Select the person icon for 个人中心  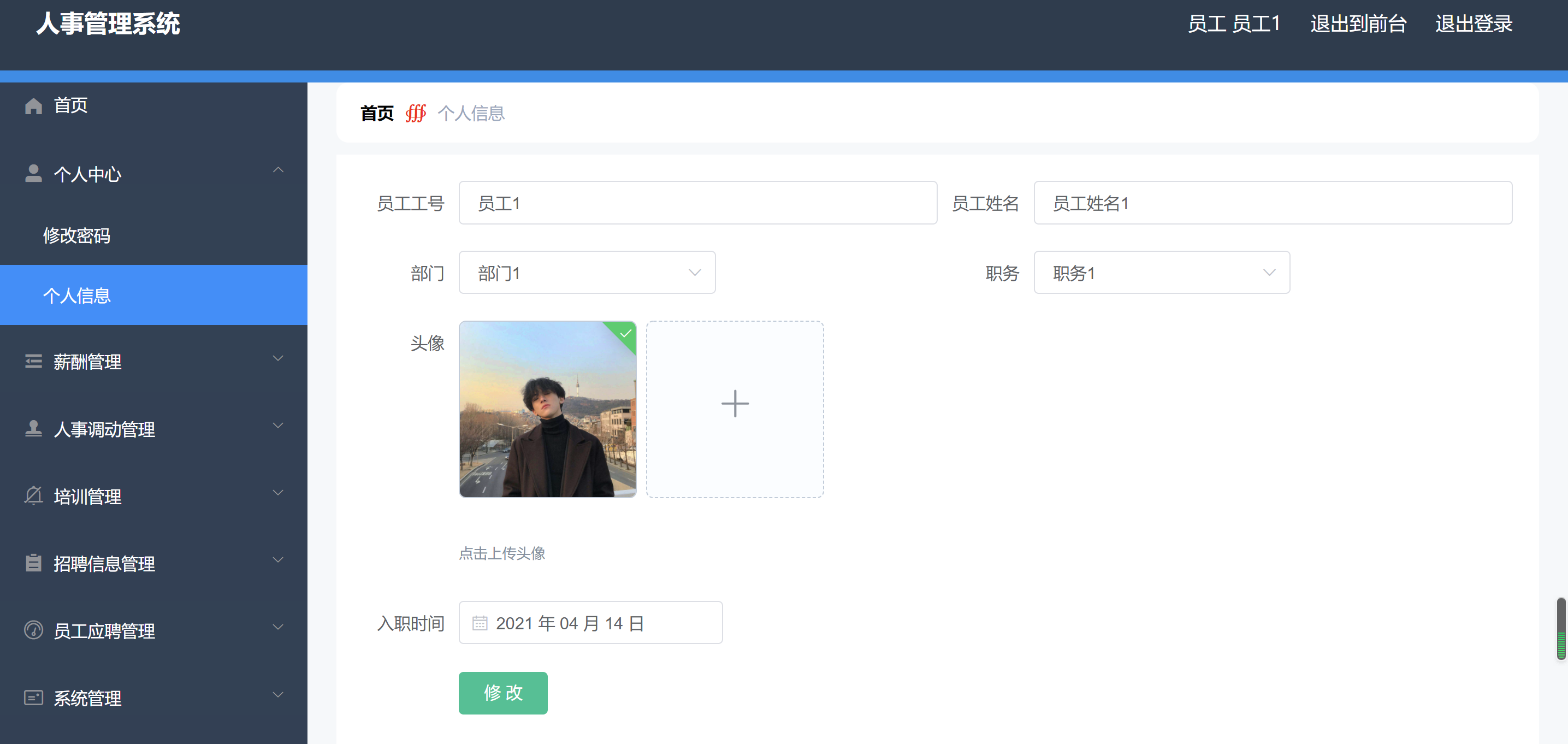point(33,172)
